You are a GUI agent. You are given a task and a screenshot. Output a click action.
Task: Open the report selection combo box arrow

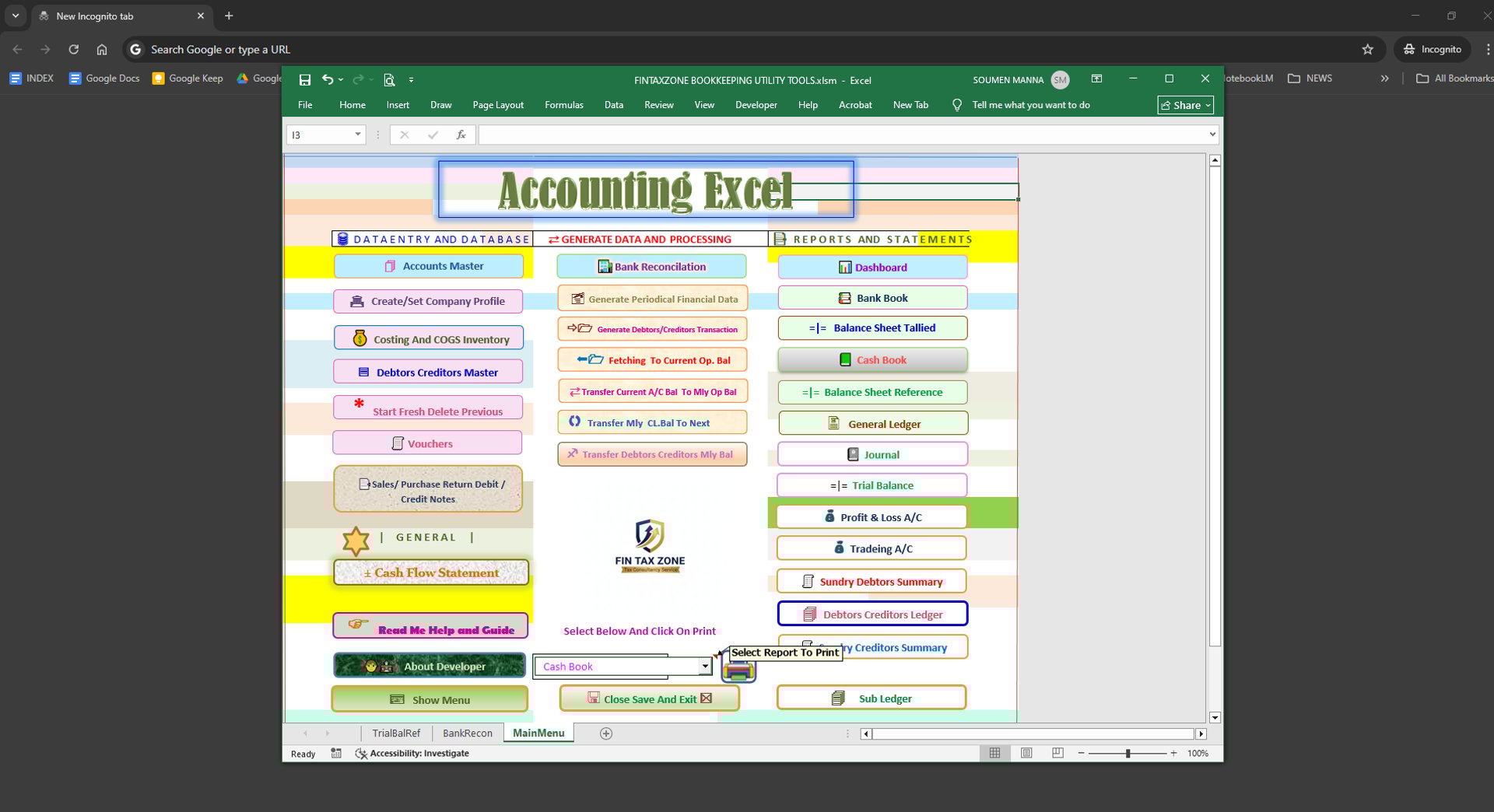point(704,666)
